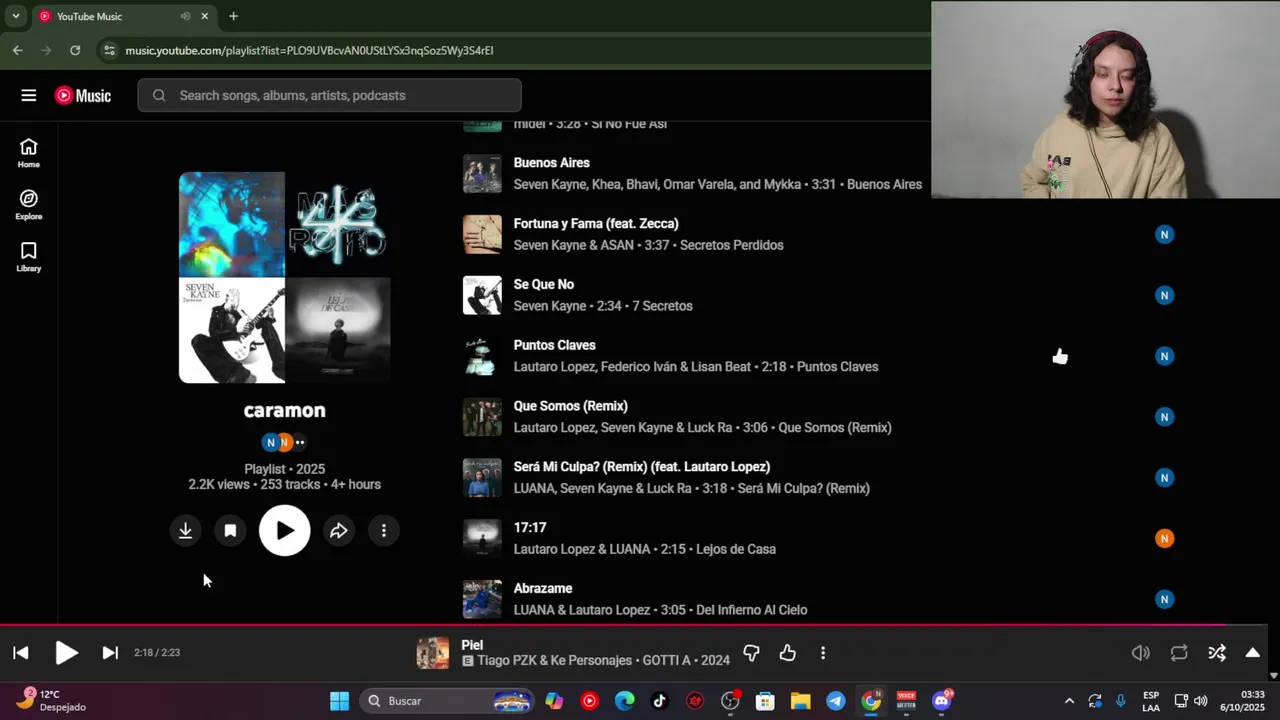1280x720 pixels.
Task: Focus the search songs input
Action: [330, 95]
